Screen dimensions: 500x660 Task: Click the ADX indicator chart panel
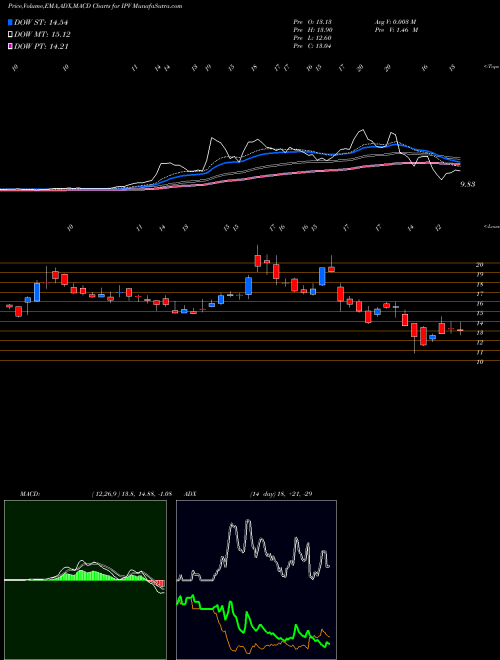pos(256,580)
